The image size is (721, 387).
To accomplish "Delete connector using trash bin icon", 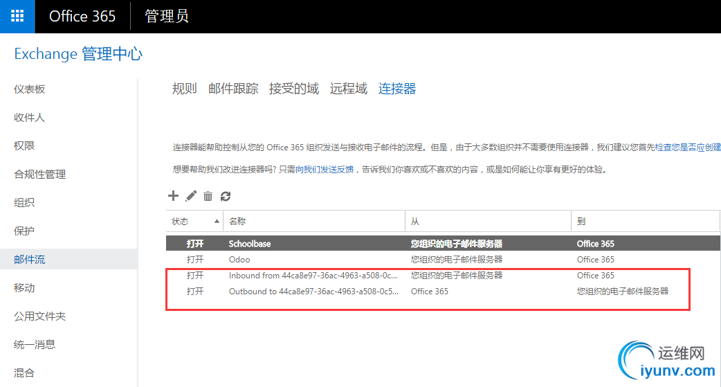I will 208,196.
